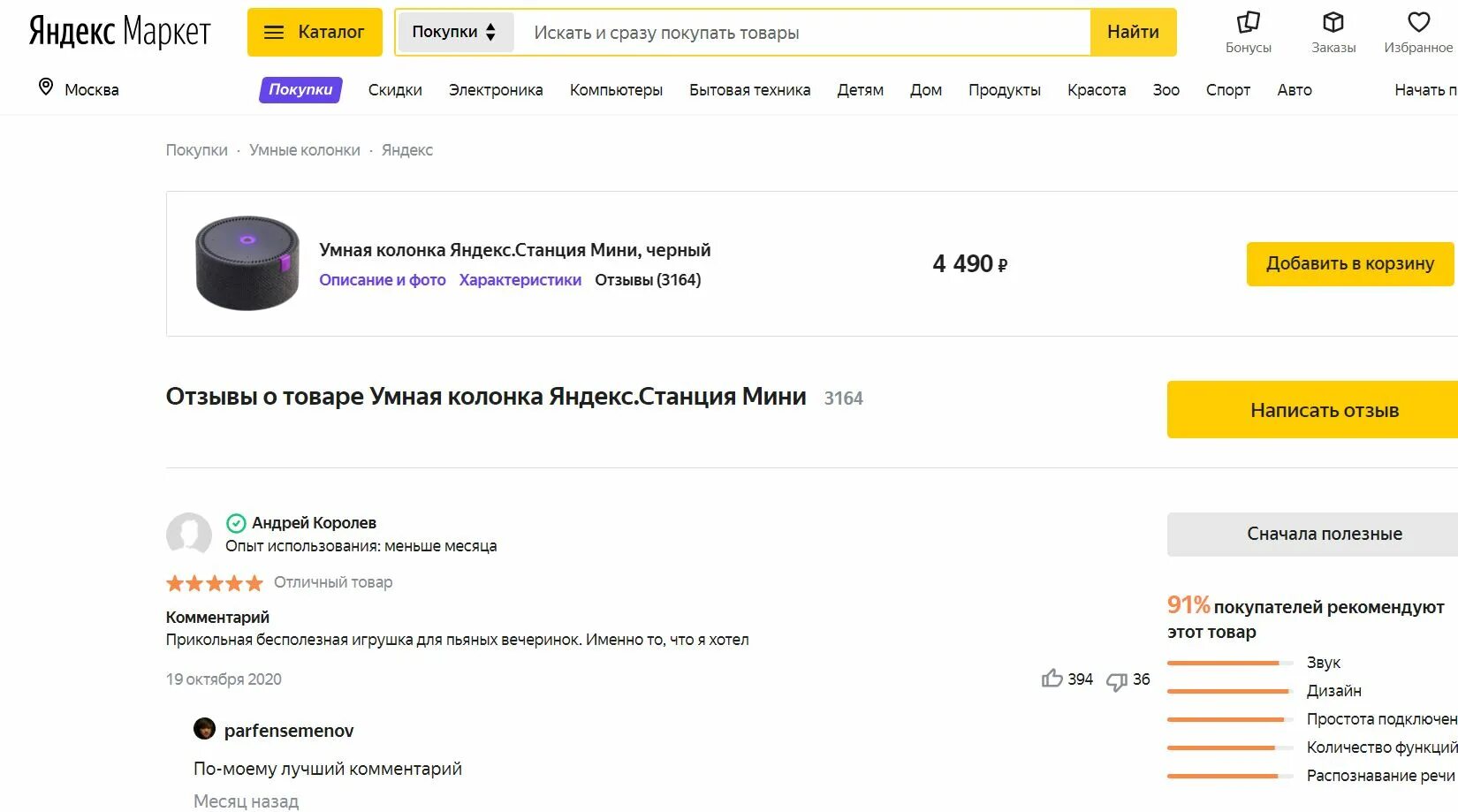Viewport: 1458px width, 812px height.
Task: Dislike the review with thumbs down icon
Action: 1117,680
